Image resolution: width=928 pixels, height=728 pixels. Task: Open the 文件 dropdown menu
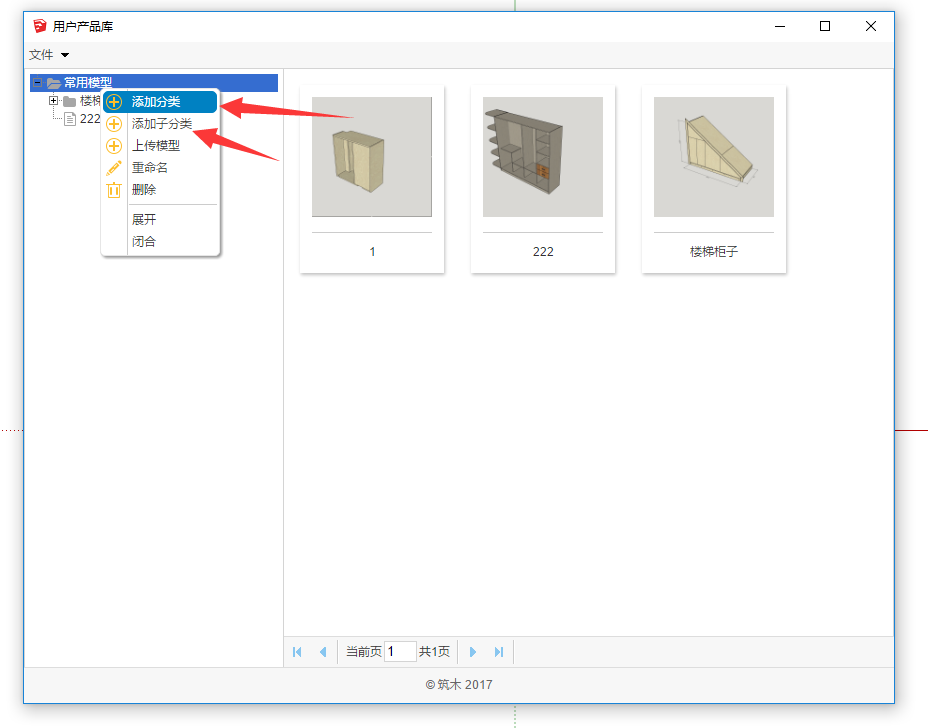coord(49,55)
